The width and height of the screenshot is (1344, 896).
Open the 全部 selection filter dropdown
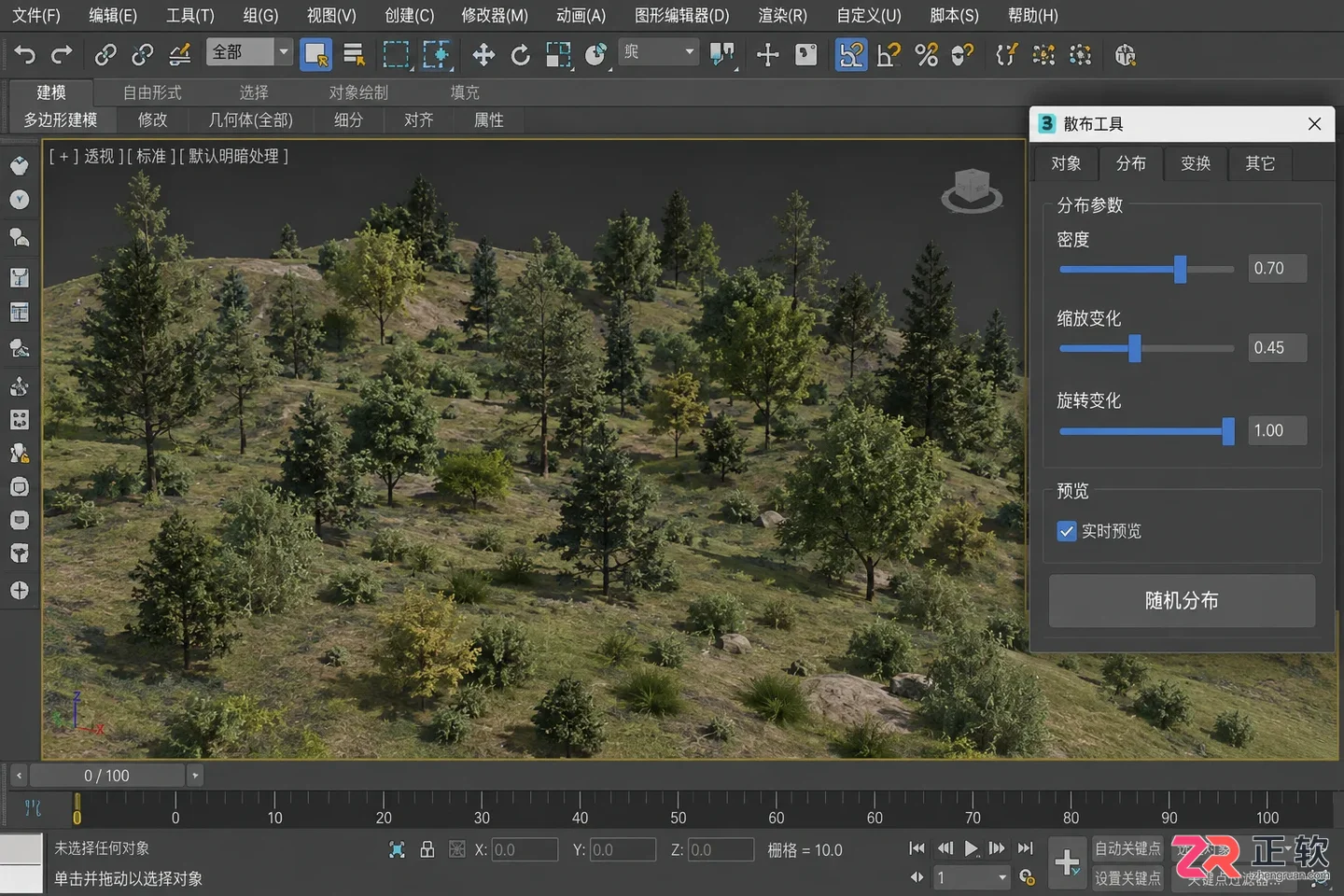249,52
